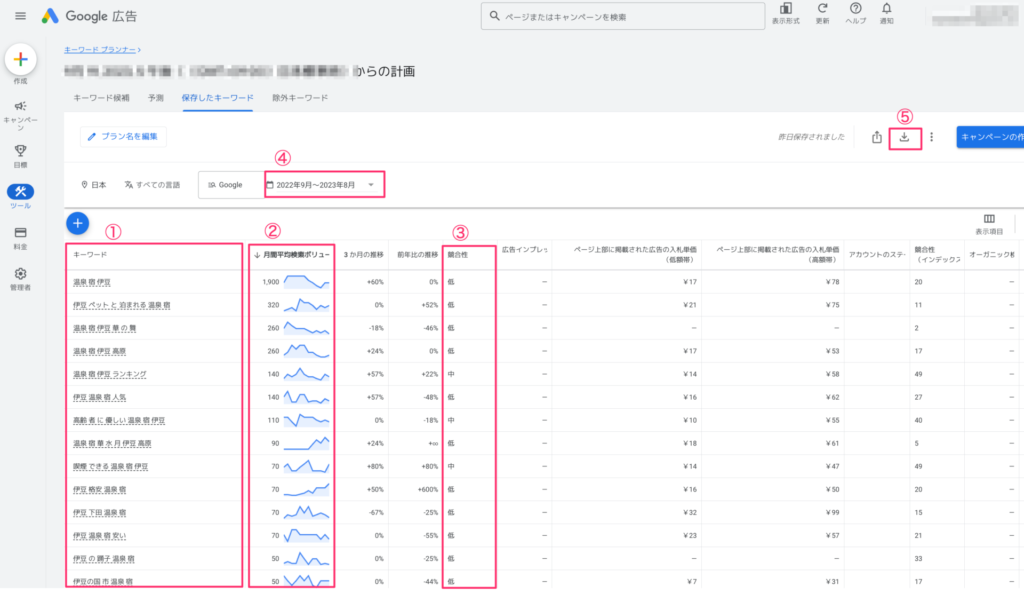This screenshot has height=602, width=1024.
Task: Click keyword 温泉 宿 伊豆 高原
Action: pos(99,351)
